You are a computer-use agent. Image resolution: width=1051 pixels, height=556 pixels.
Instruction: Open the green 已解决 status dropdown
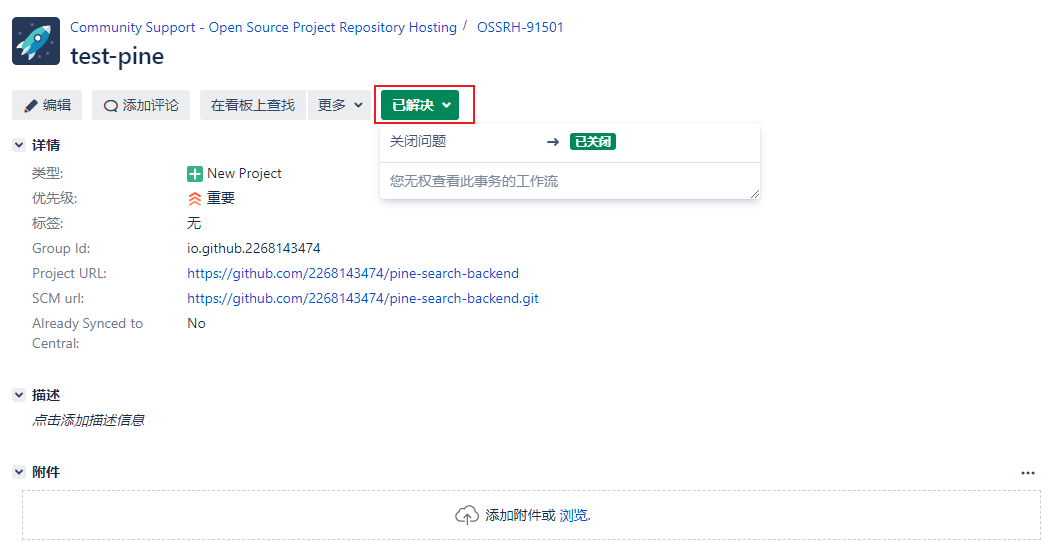coord(420,105)
